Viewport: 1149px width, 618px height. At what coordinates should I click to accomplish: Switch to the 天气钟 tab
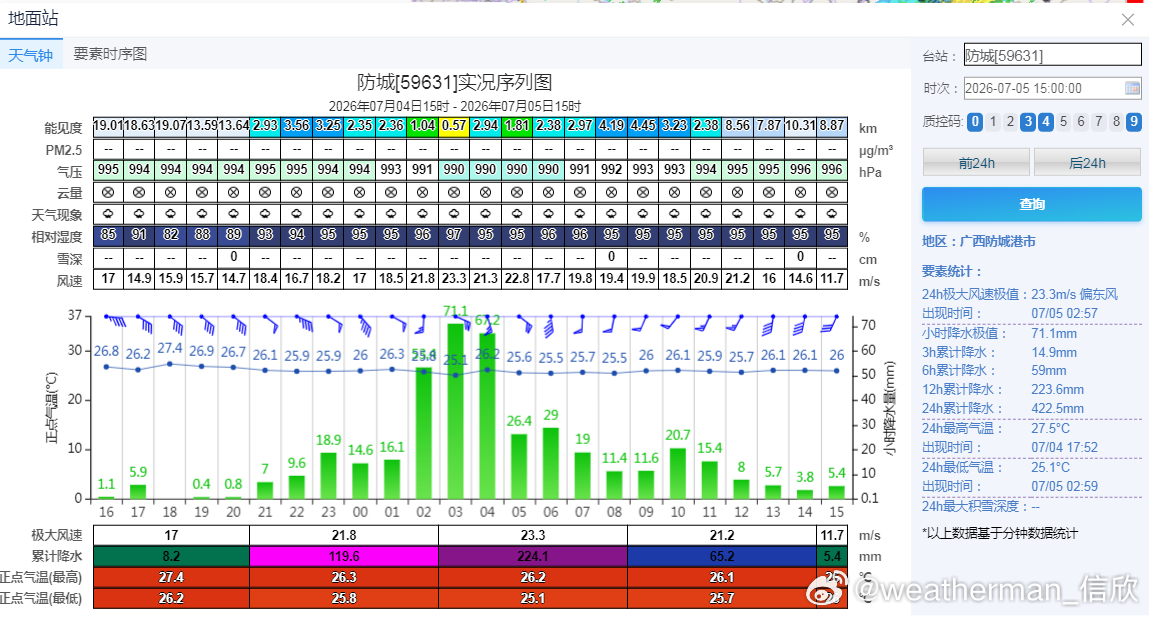(31, 55)
